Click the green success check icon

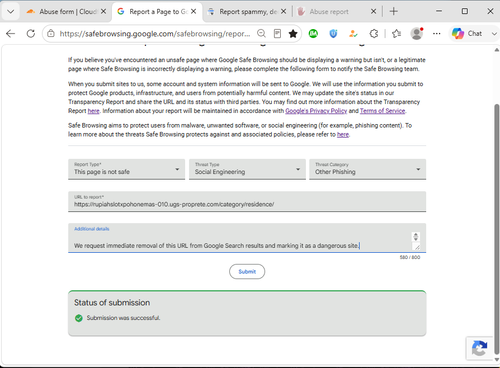click(79, 318)
